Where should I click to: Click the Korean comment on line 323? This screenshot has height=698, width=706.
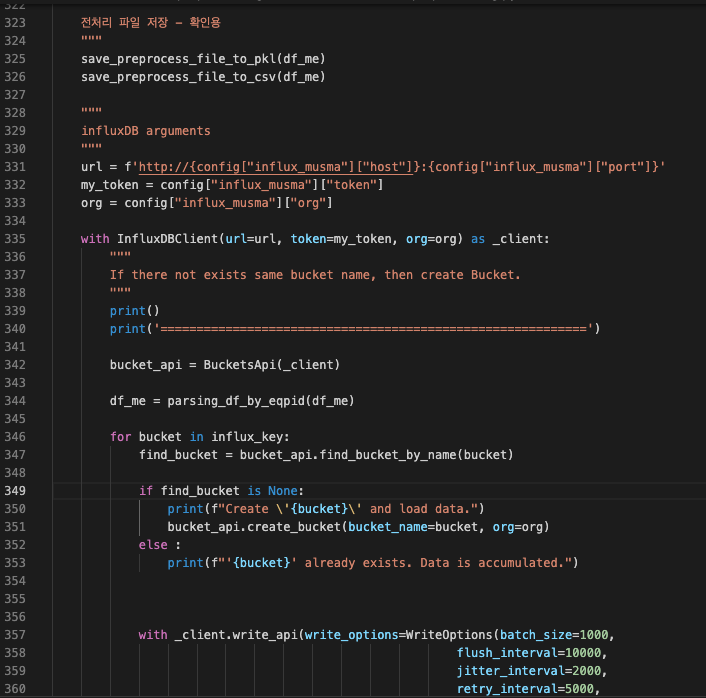pyautogui.click(x=151, y=23)
